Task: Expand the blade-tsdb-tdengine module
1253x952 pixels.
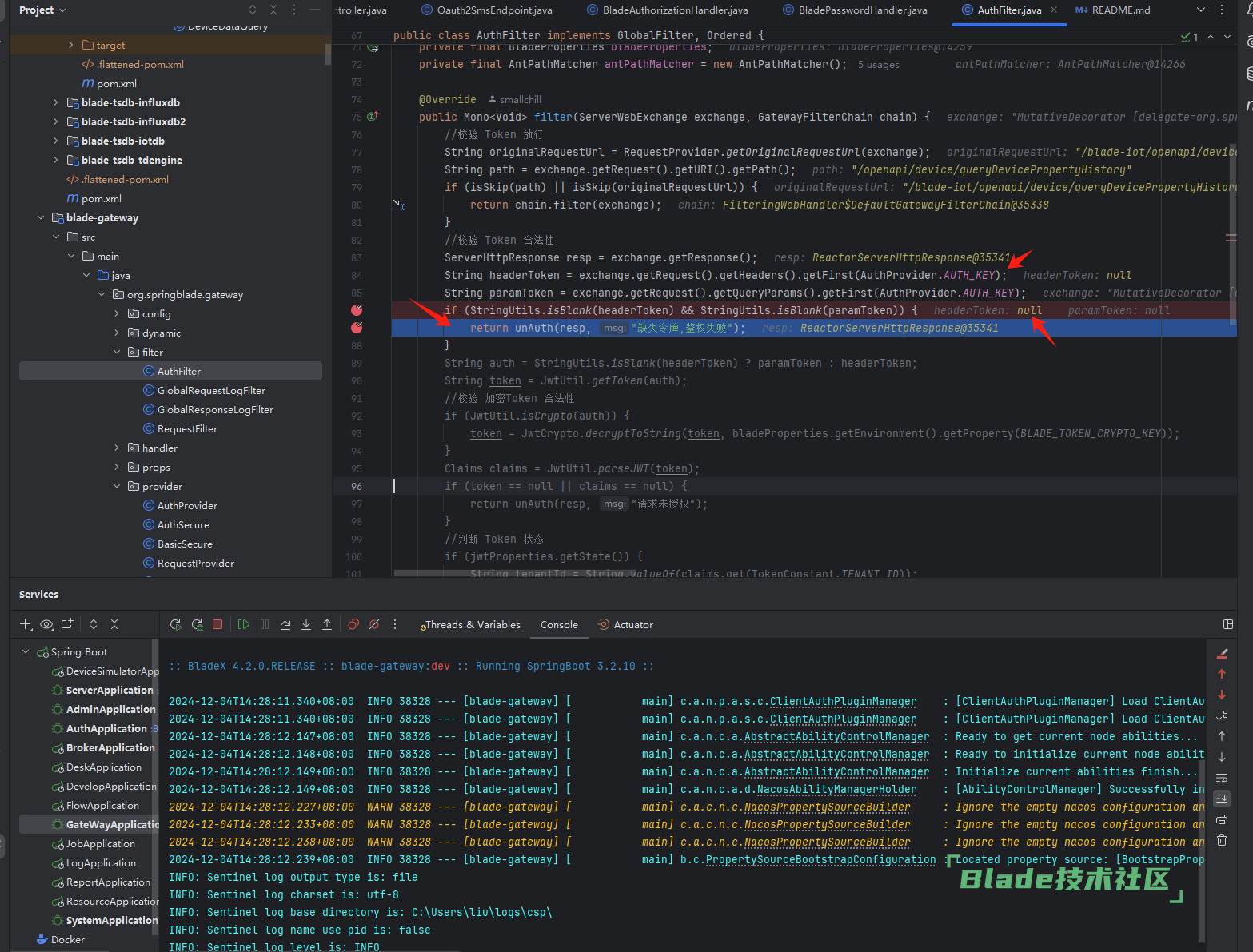Action: click(55, 160)
